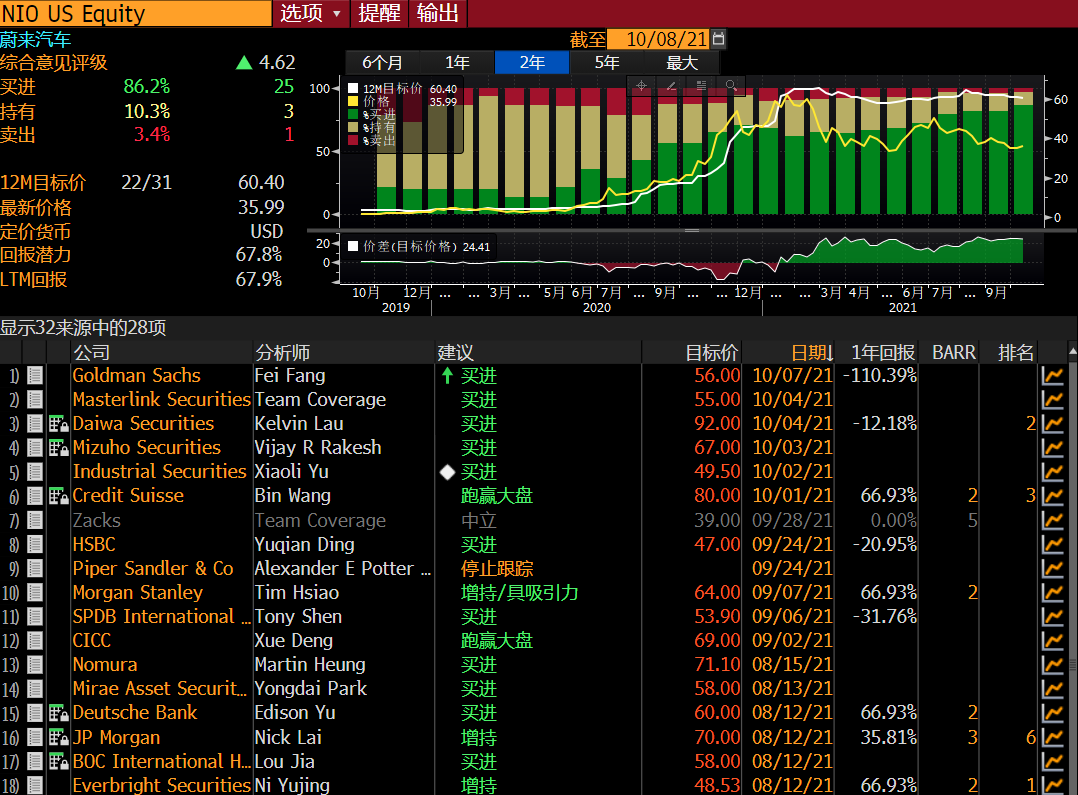1078x795 pixels.
Task: Select the pencil annotation tool on the chart
Action: [671, 86]
